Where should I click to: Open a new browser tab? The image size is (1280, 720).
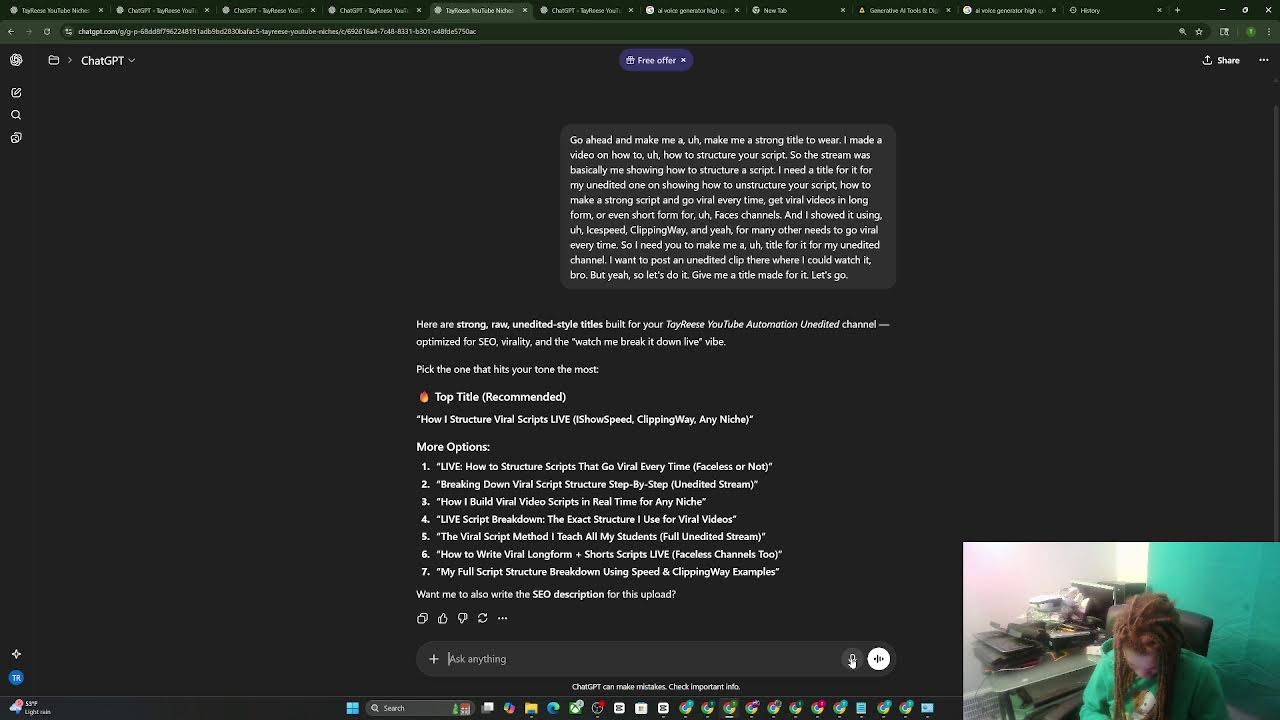[x=1177, y=10]
